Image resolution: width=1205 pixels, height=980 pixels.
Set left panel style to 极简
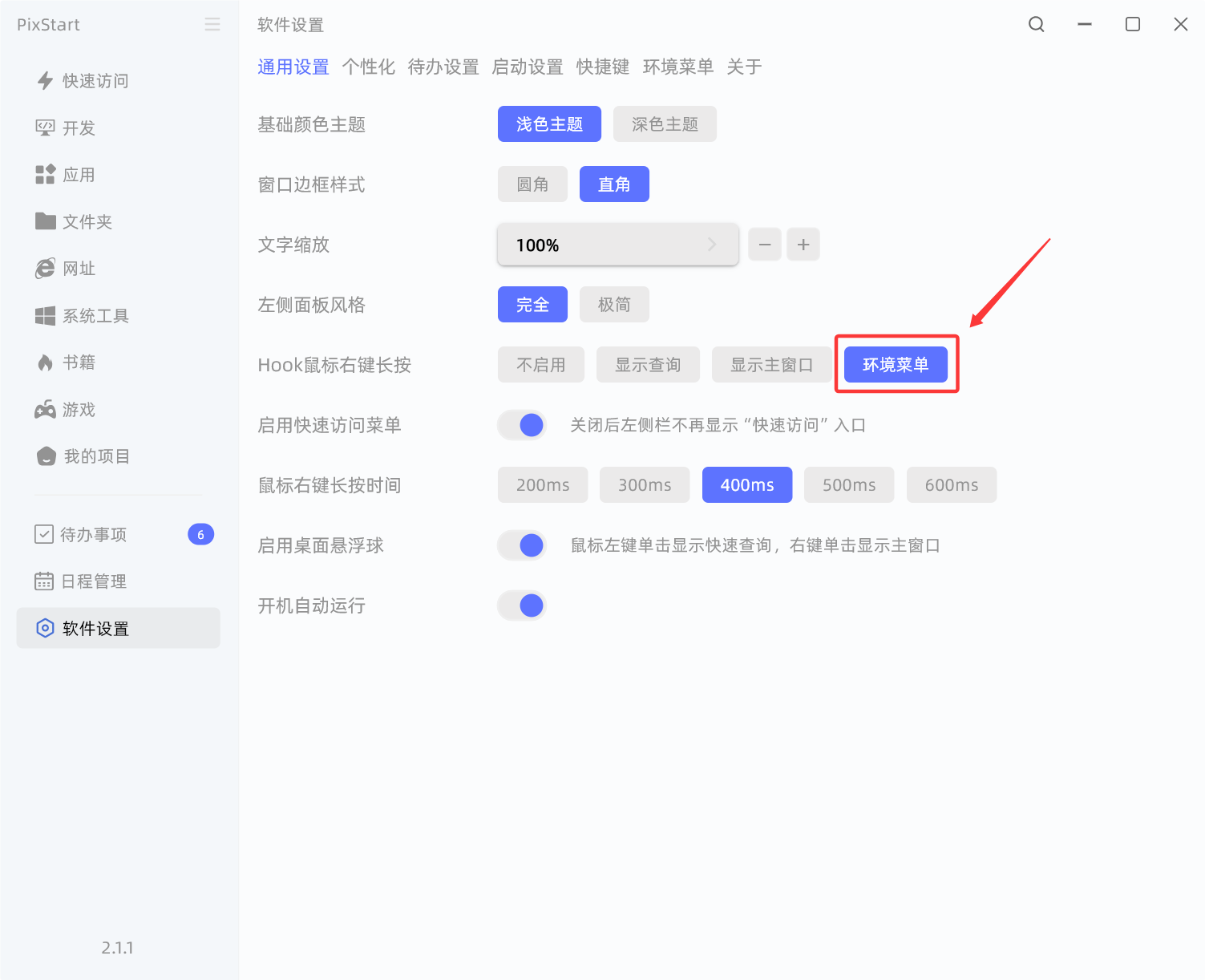click(x=614, y=305)
